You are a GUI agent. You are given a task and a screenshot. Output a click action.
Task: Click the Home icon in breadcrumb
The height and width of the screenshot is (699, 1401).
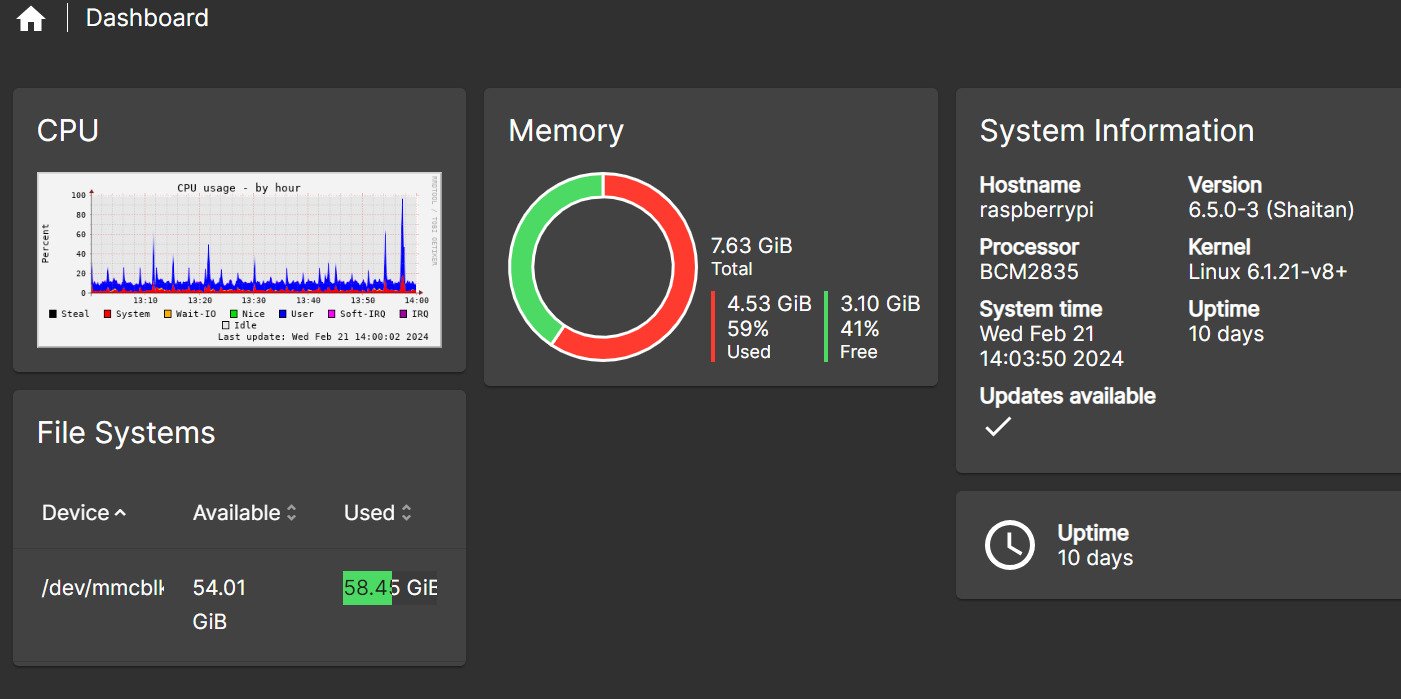coord(31,18)
